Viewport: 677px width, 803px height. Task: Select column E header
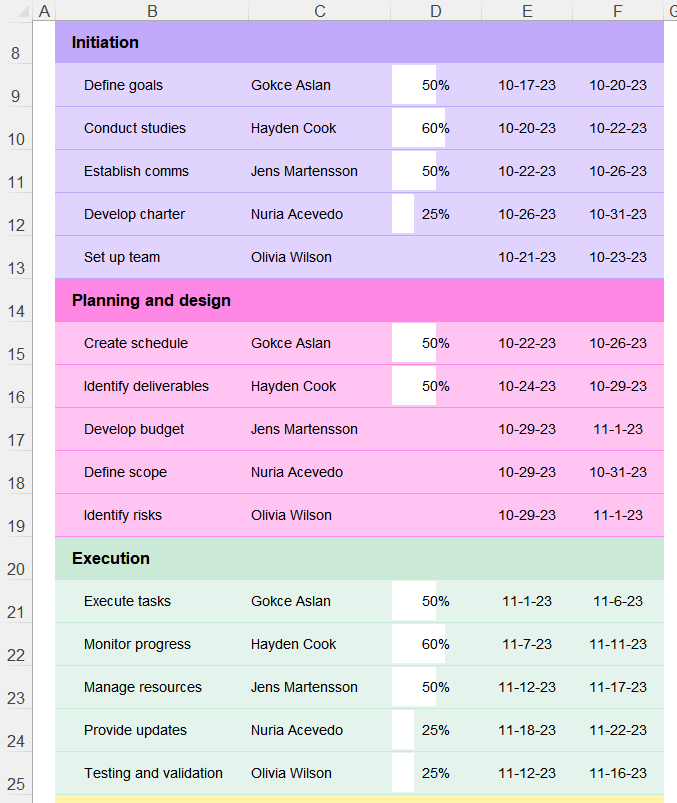point(527,11)
